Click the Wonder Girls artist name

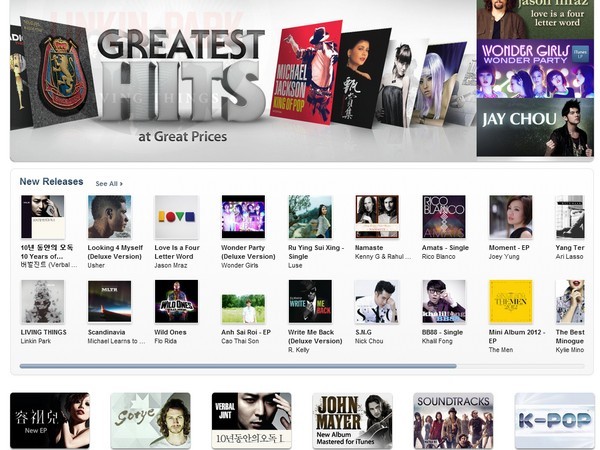pyautogui.click(x=240, y=265)
